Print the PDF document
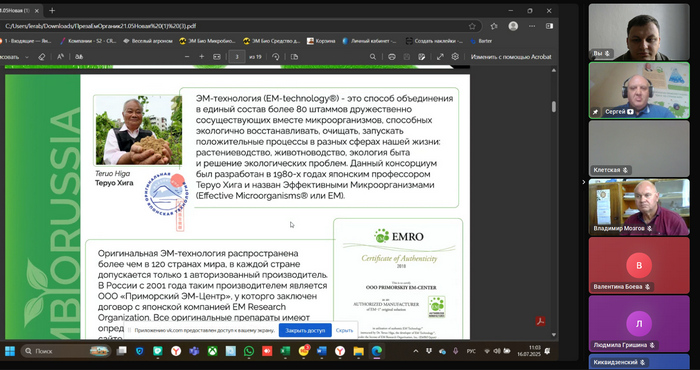 [392, 57]
